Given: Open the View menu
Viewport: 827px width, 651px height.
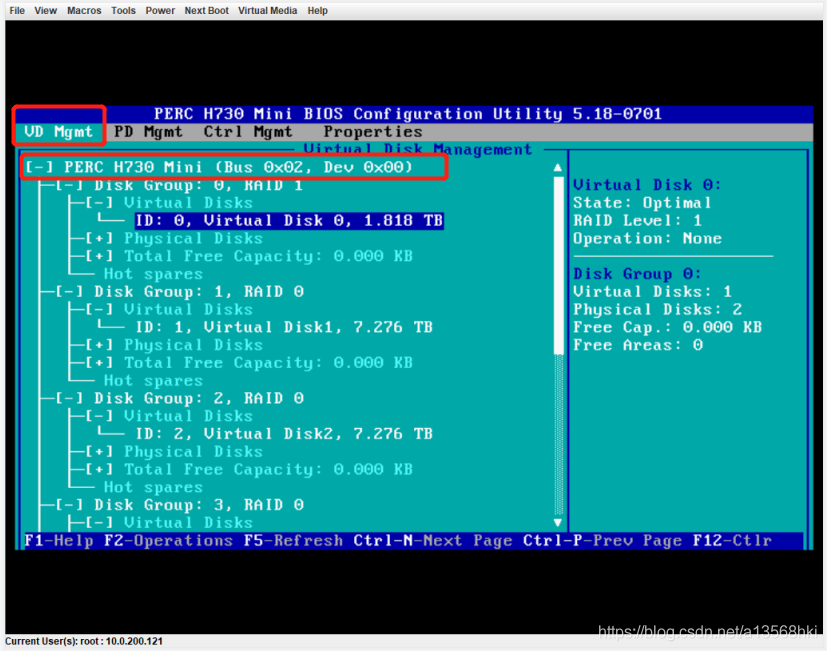Looking at the screenshot, I should [x=45, y=11].
